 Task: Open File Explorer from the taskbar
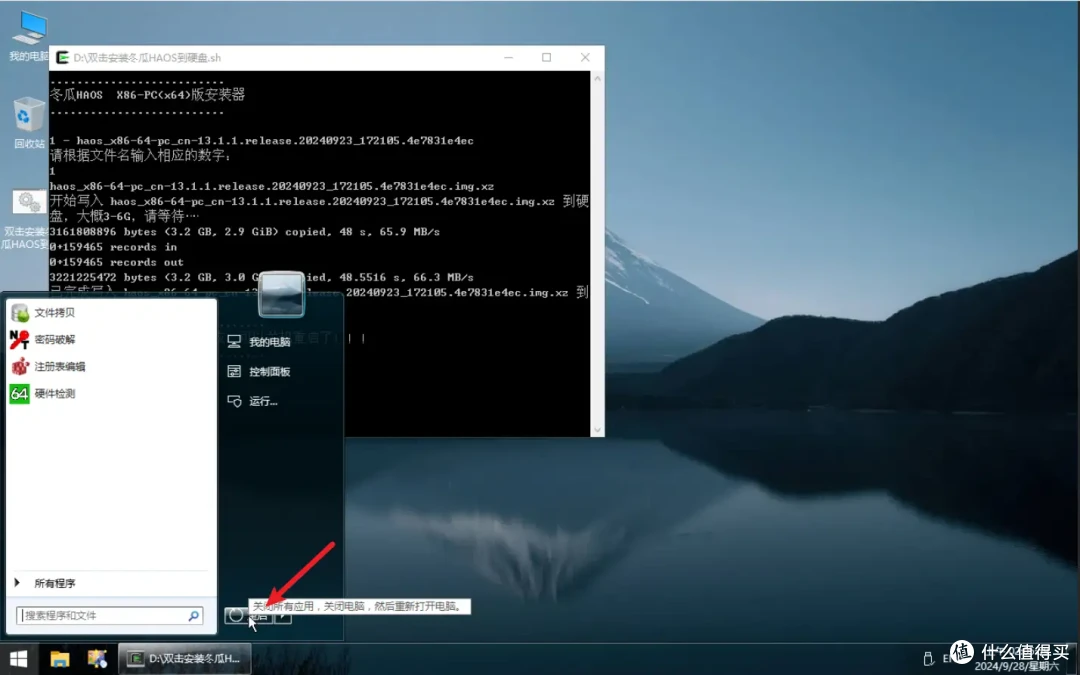[60, 659]
